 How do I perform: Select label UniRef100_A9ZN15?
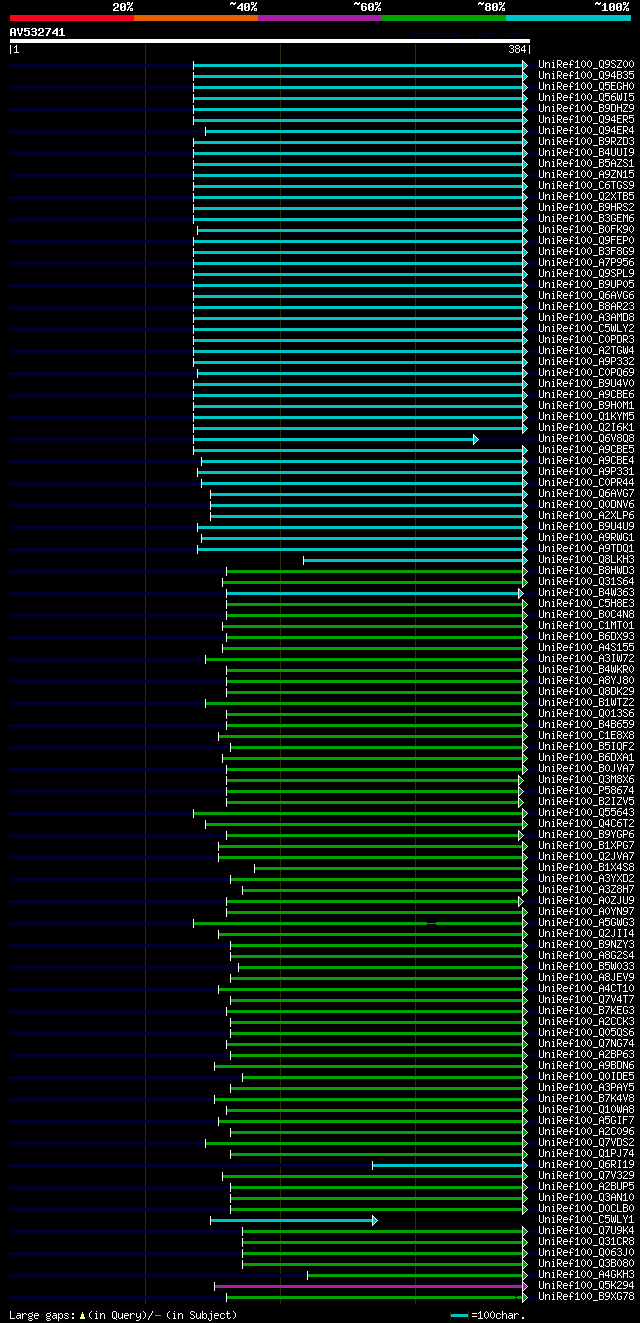[586, 175]
